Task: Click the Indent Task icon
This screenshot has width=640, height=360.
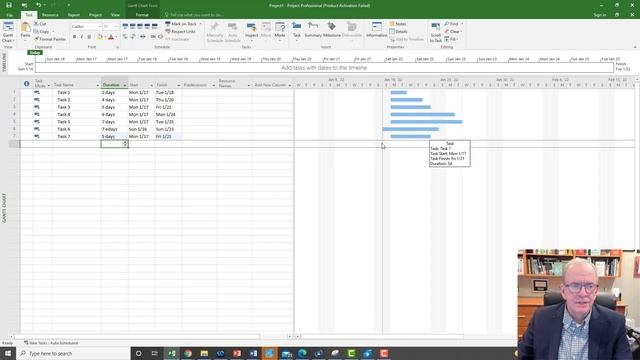Action: coord(133,37)
